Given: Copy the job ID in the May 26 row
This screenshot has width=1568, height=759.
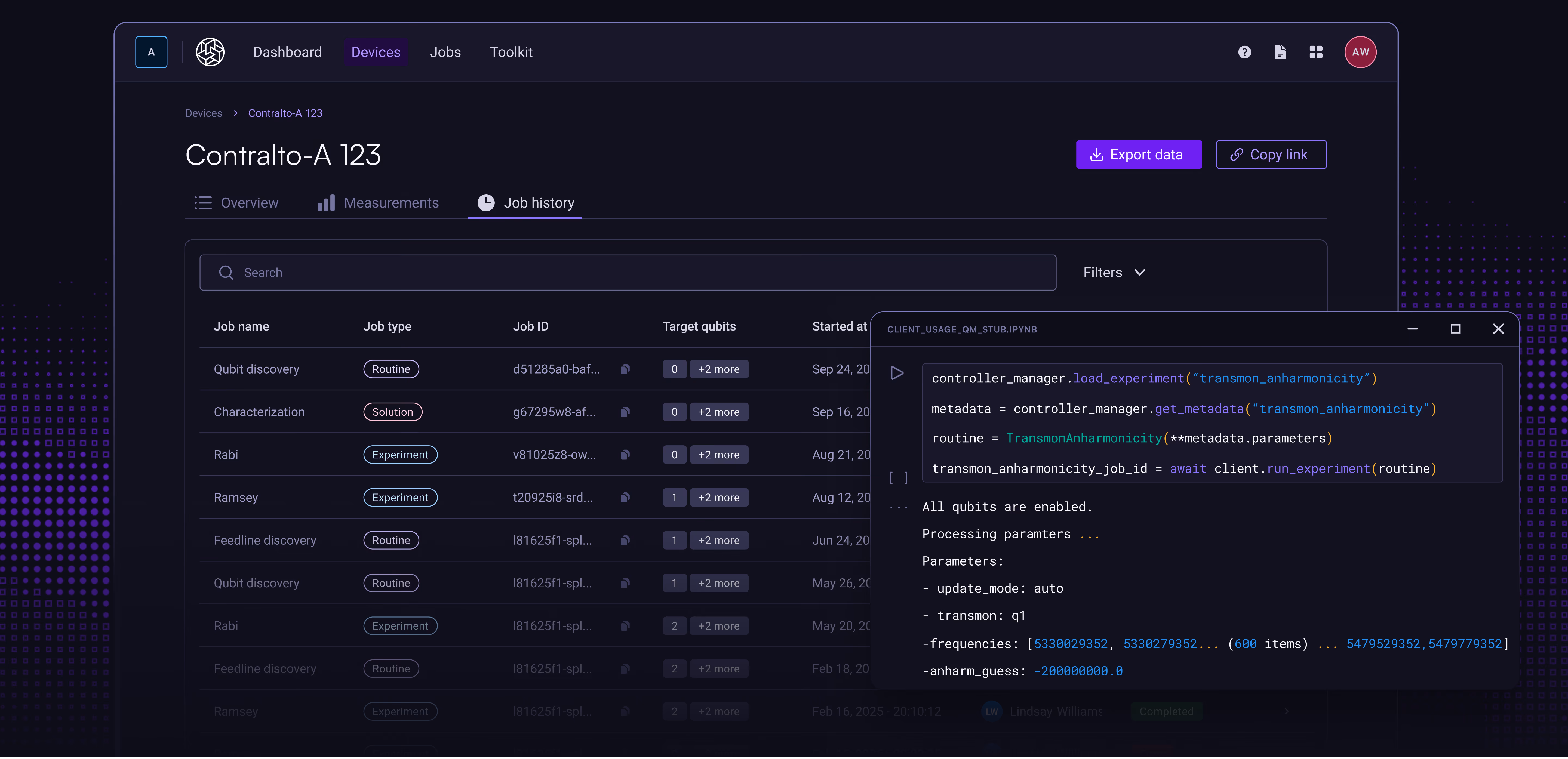Looking at the screenshot, I should [625, 583].
